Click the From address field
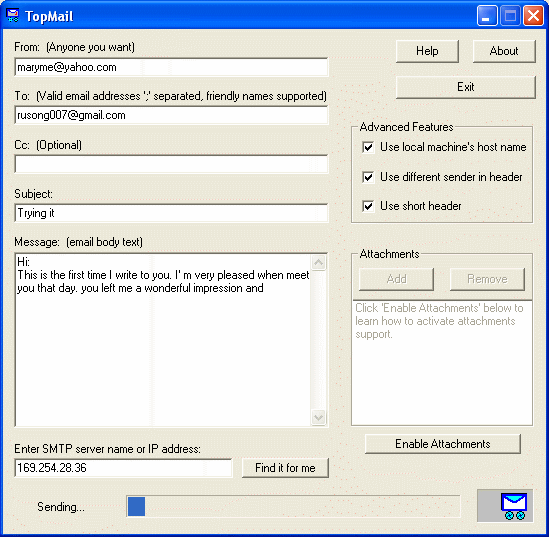Screen dimensions: 549x537 171,67
